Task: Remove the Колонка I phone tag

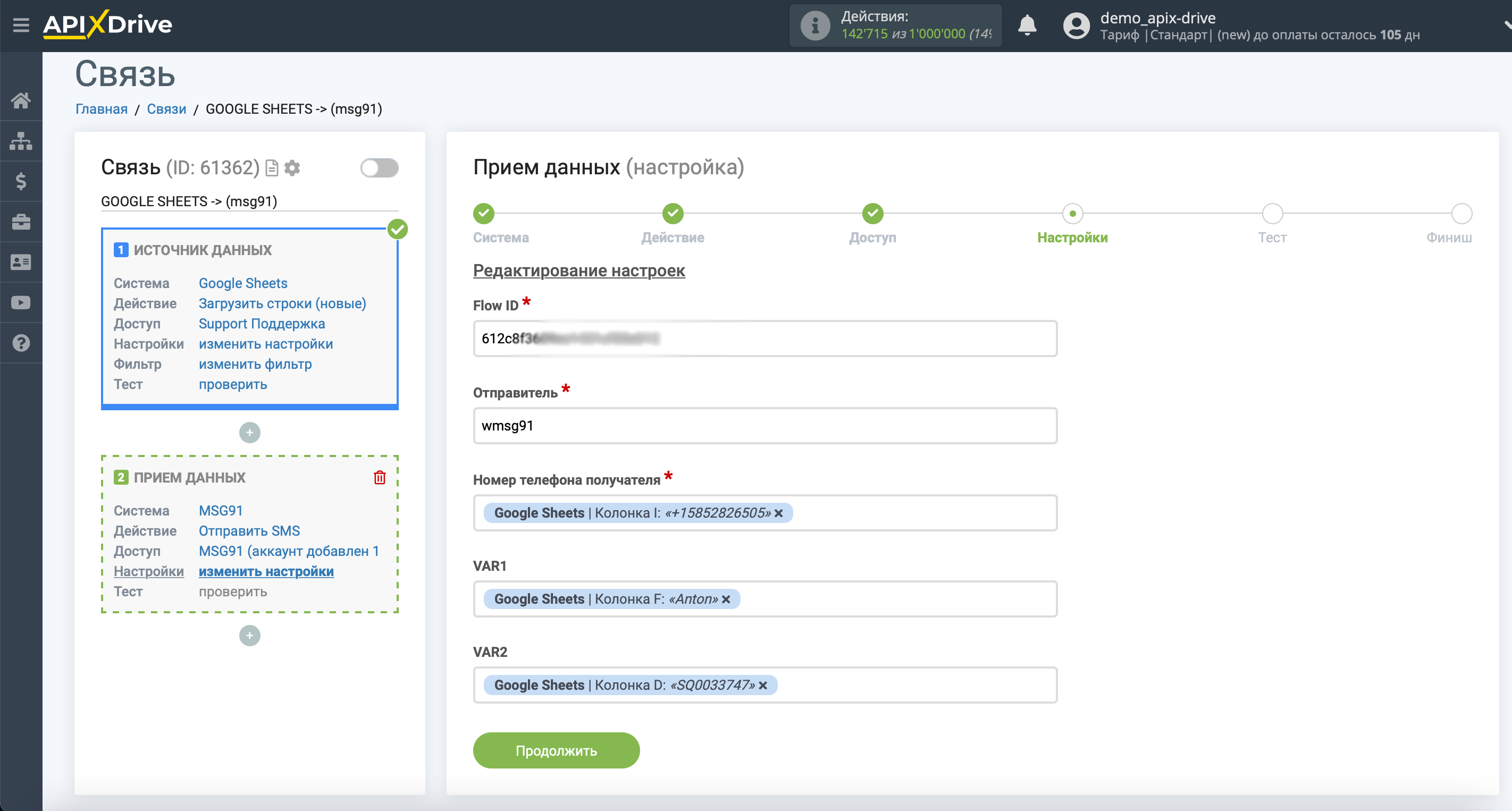Action: coord(778,513)
